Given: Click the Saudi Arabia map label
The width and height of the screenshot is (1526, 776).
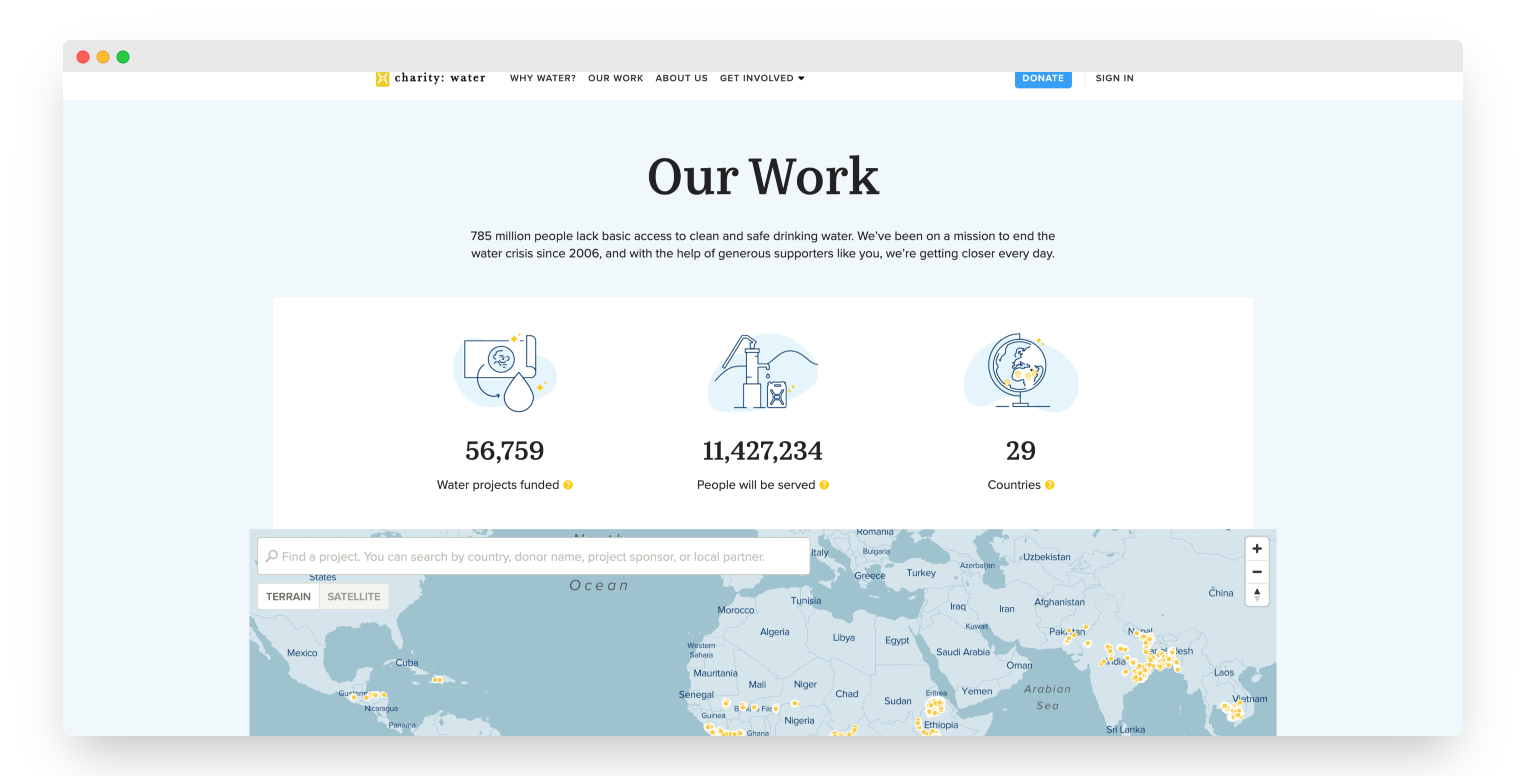Looking at the screenshot, I should pos(963,652).
